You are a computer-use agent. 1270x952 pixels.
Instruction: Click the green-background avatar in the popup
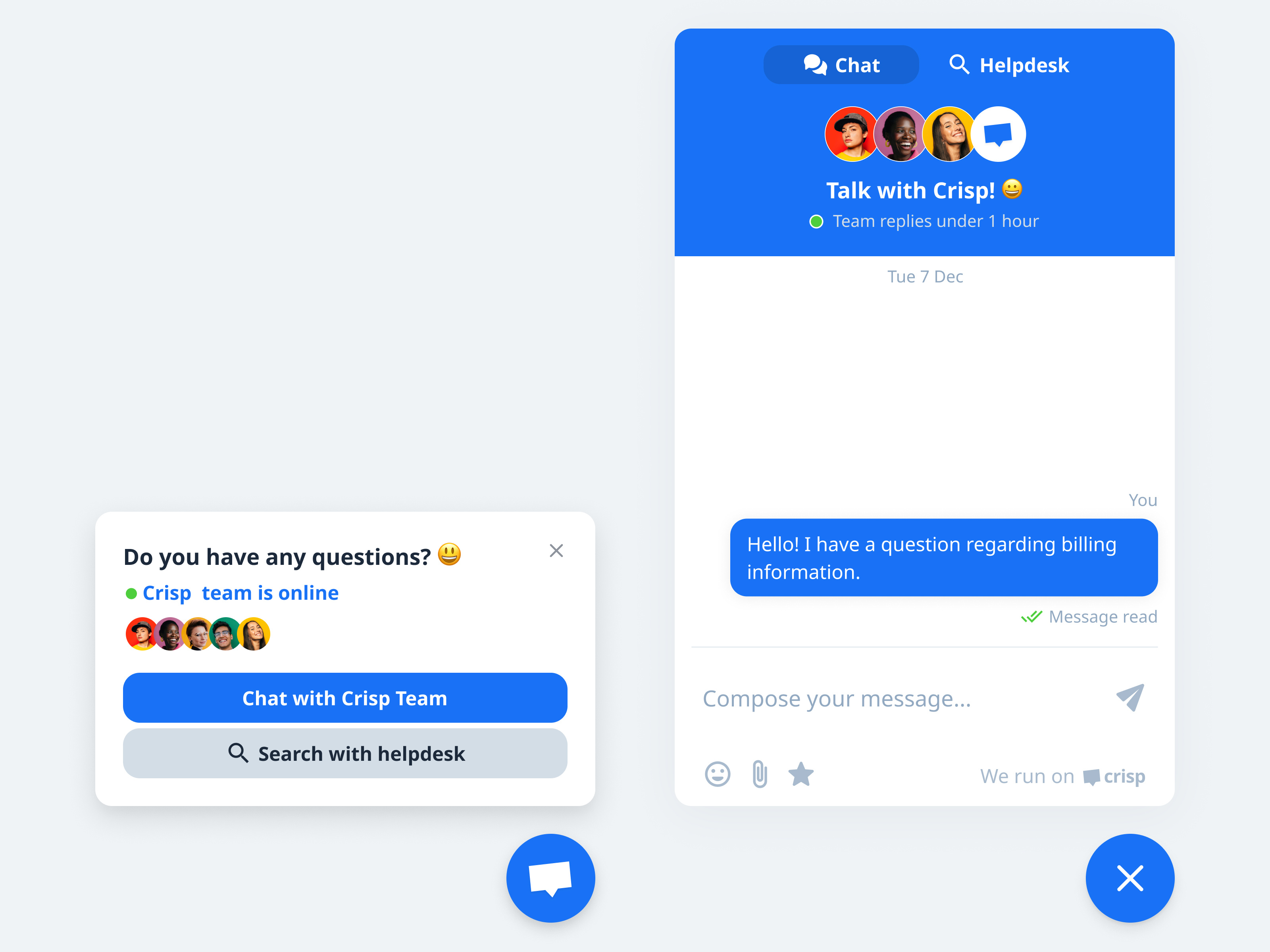coord(225,634)
